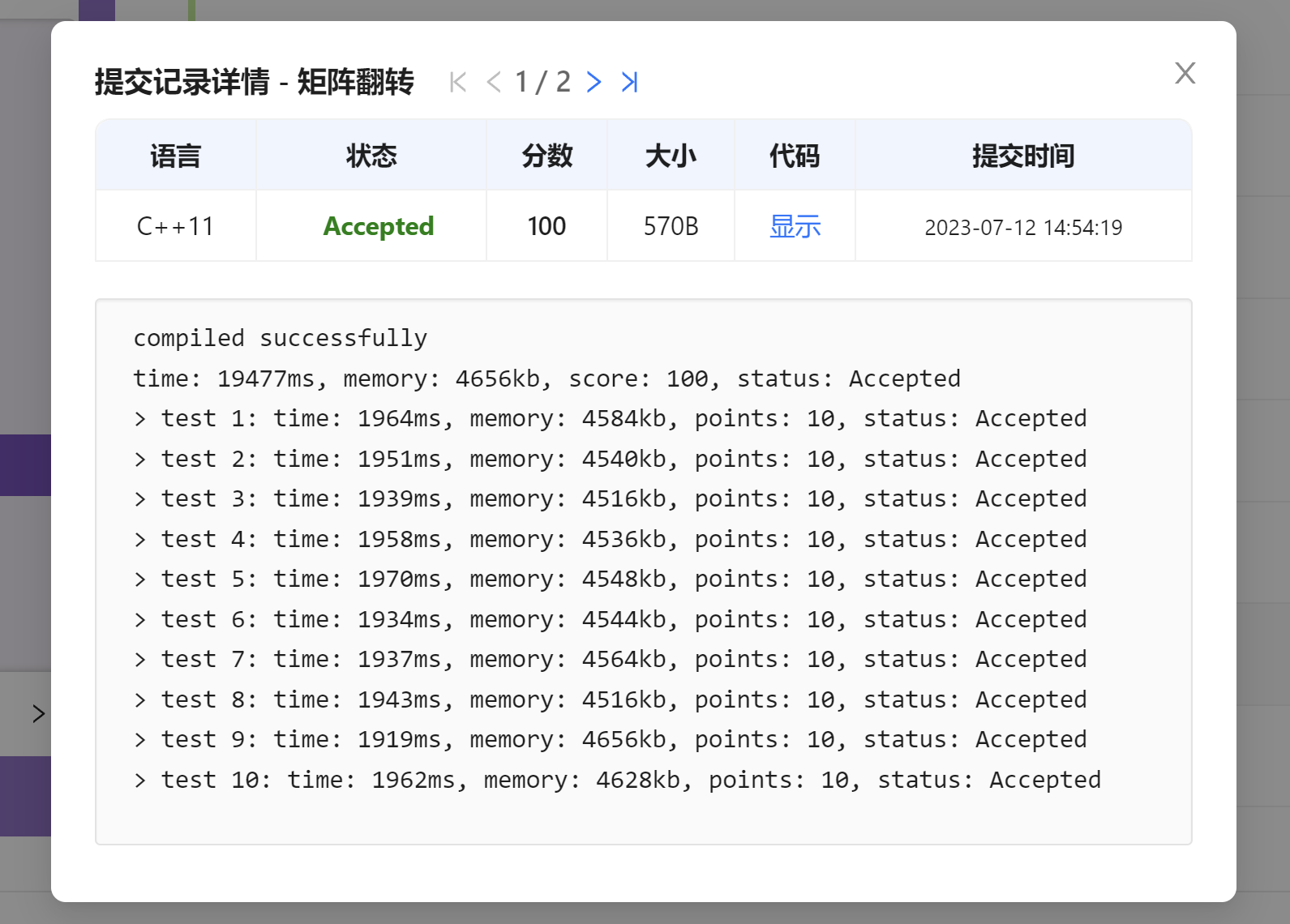Image resolution: width=1290 pixels, height=924 pixels.
Task: Click the C++11 language cell
Action: point(175,226)
